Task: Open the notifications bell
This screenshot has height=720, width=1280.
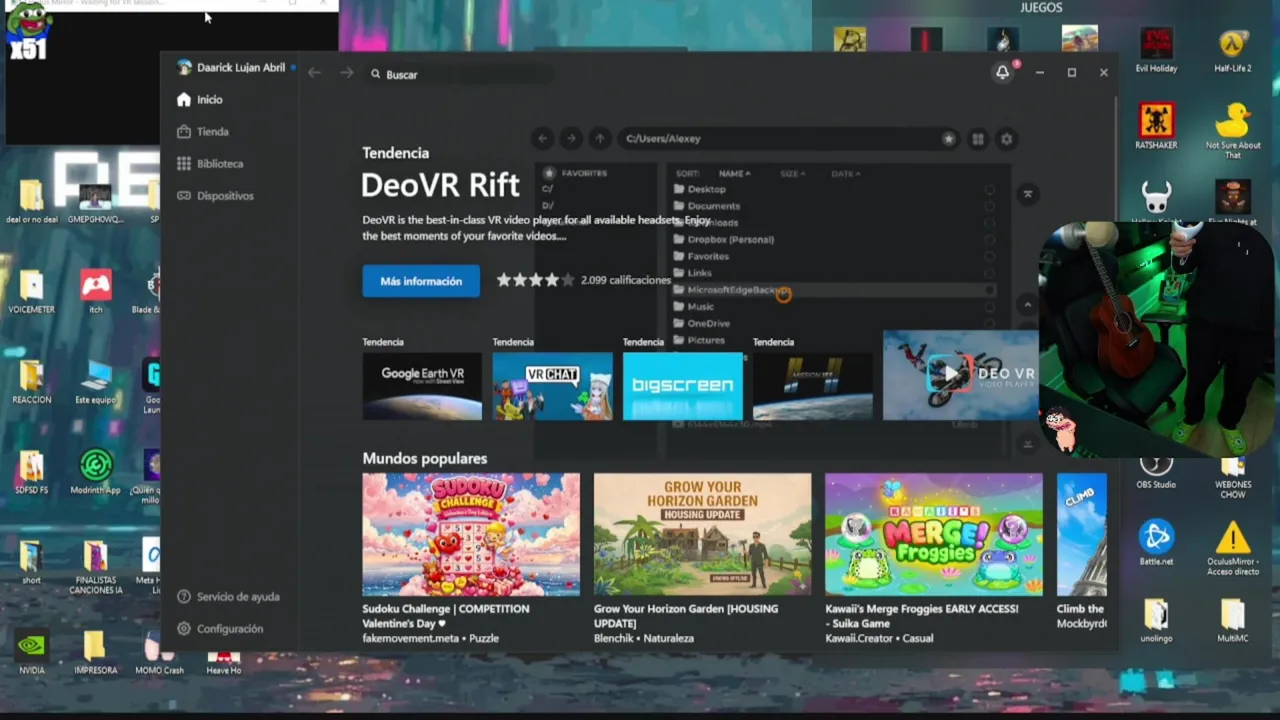Action: pyautogui.click(x=1003, y=72)
